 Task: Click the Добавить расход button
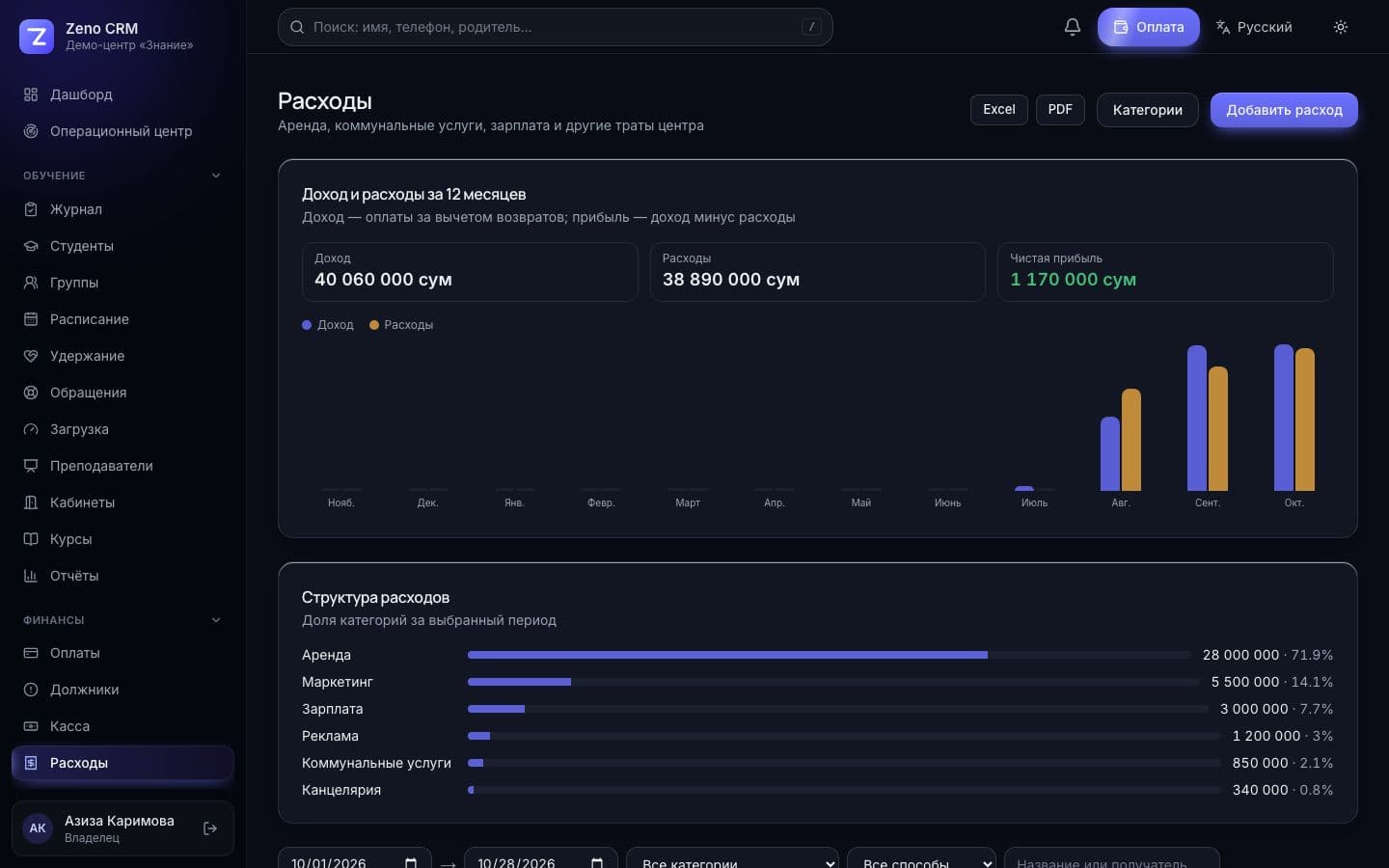(x=1284, y=110)
